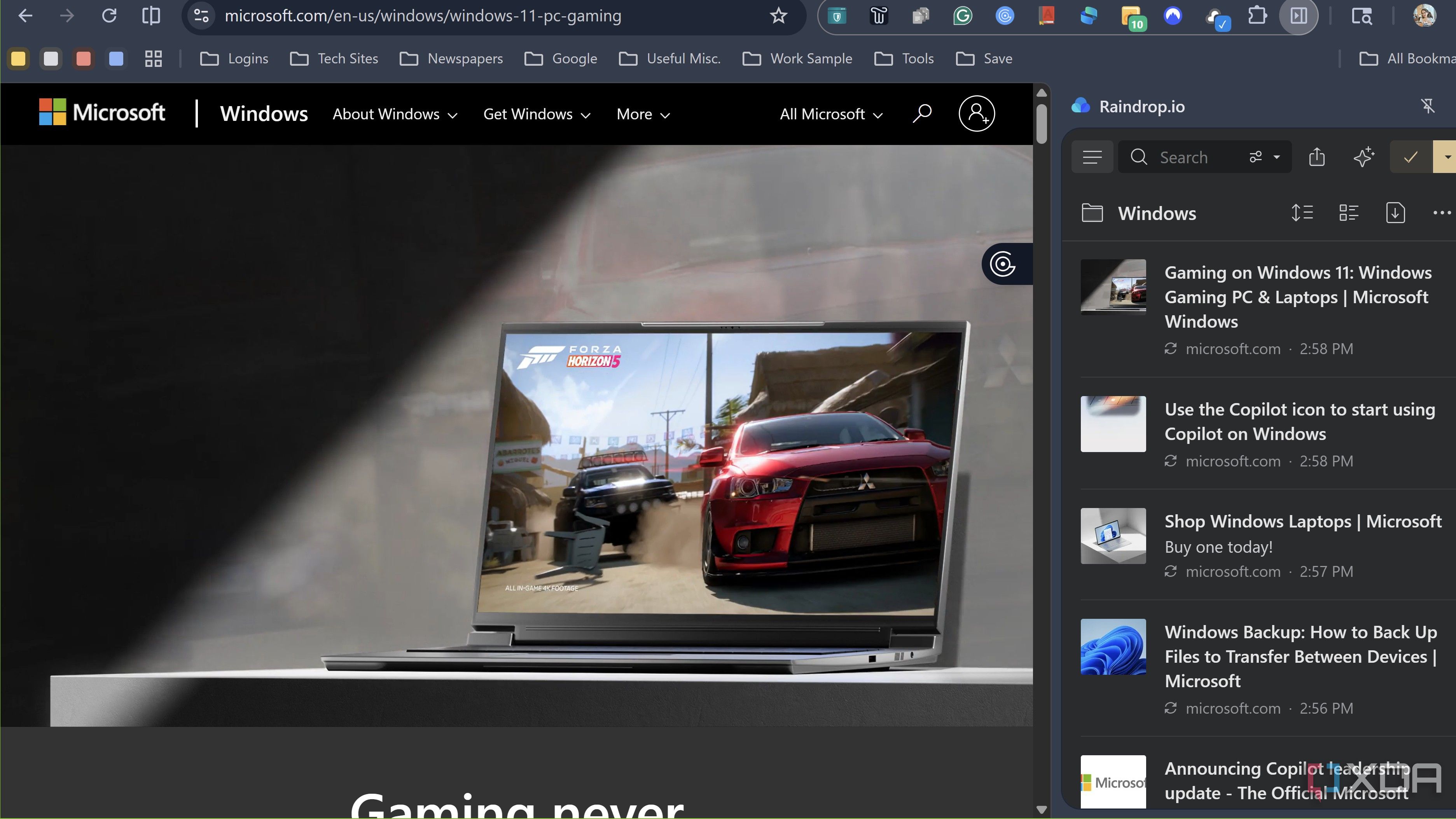Click the yellow bookmark square
1456x819 pixels.
pyautogui.click(x=19, y=59)
